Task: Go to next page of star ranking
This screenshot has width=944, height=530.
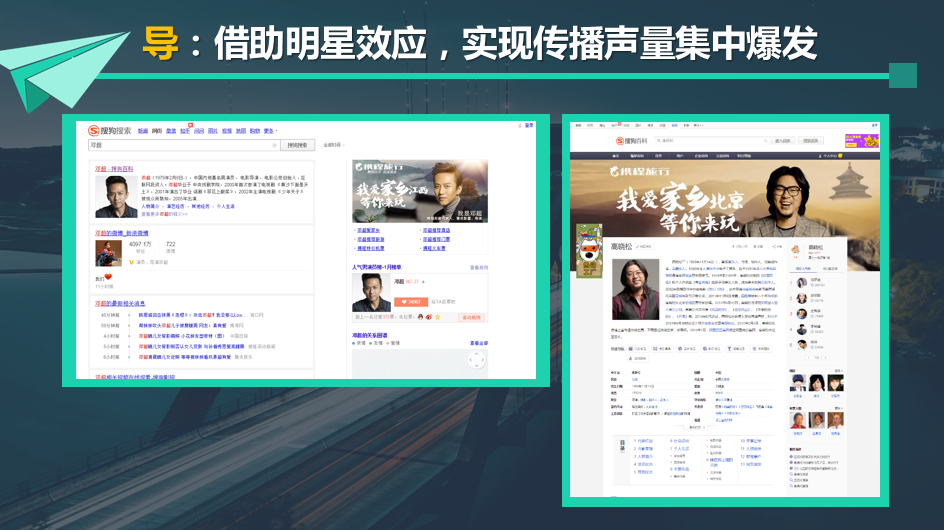Action: [825, 358]
